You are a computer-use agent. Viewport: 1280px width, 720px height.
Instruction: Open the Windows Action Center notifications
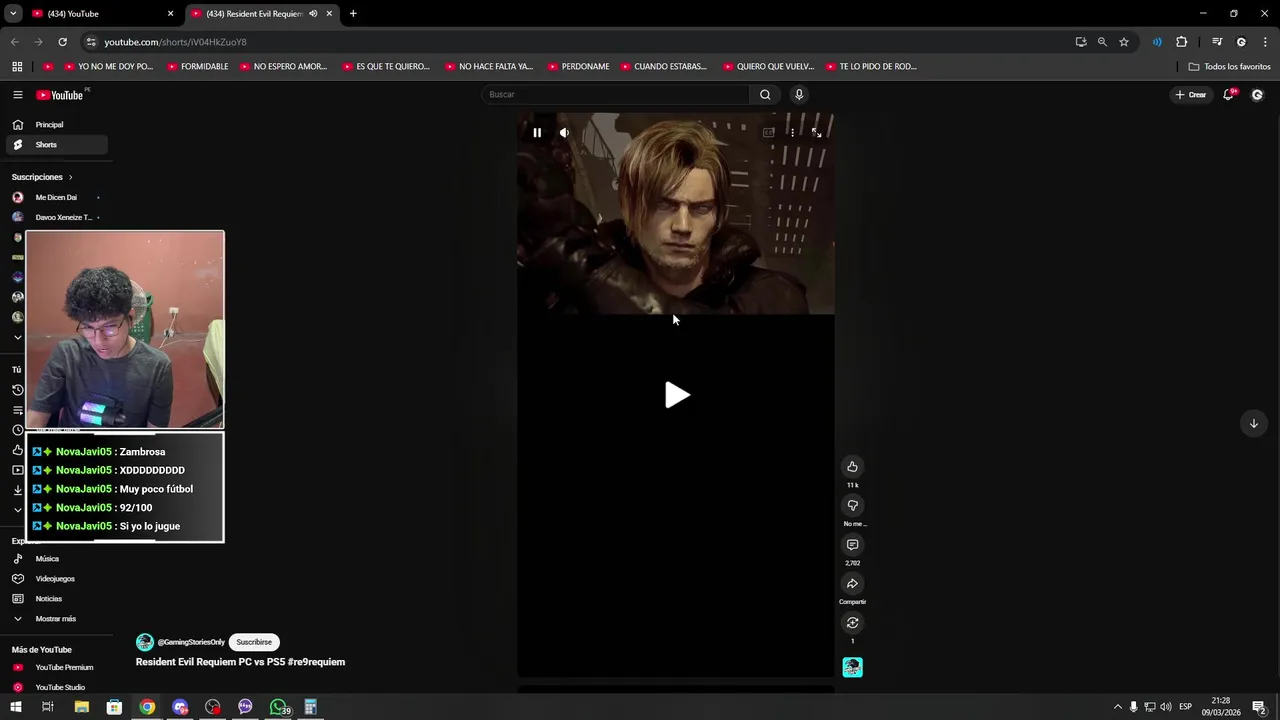pyautogui.click(x=1260, y=707)
